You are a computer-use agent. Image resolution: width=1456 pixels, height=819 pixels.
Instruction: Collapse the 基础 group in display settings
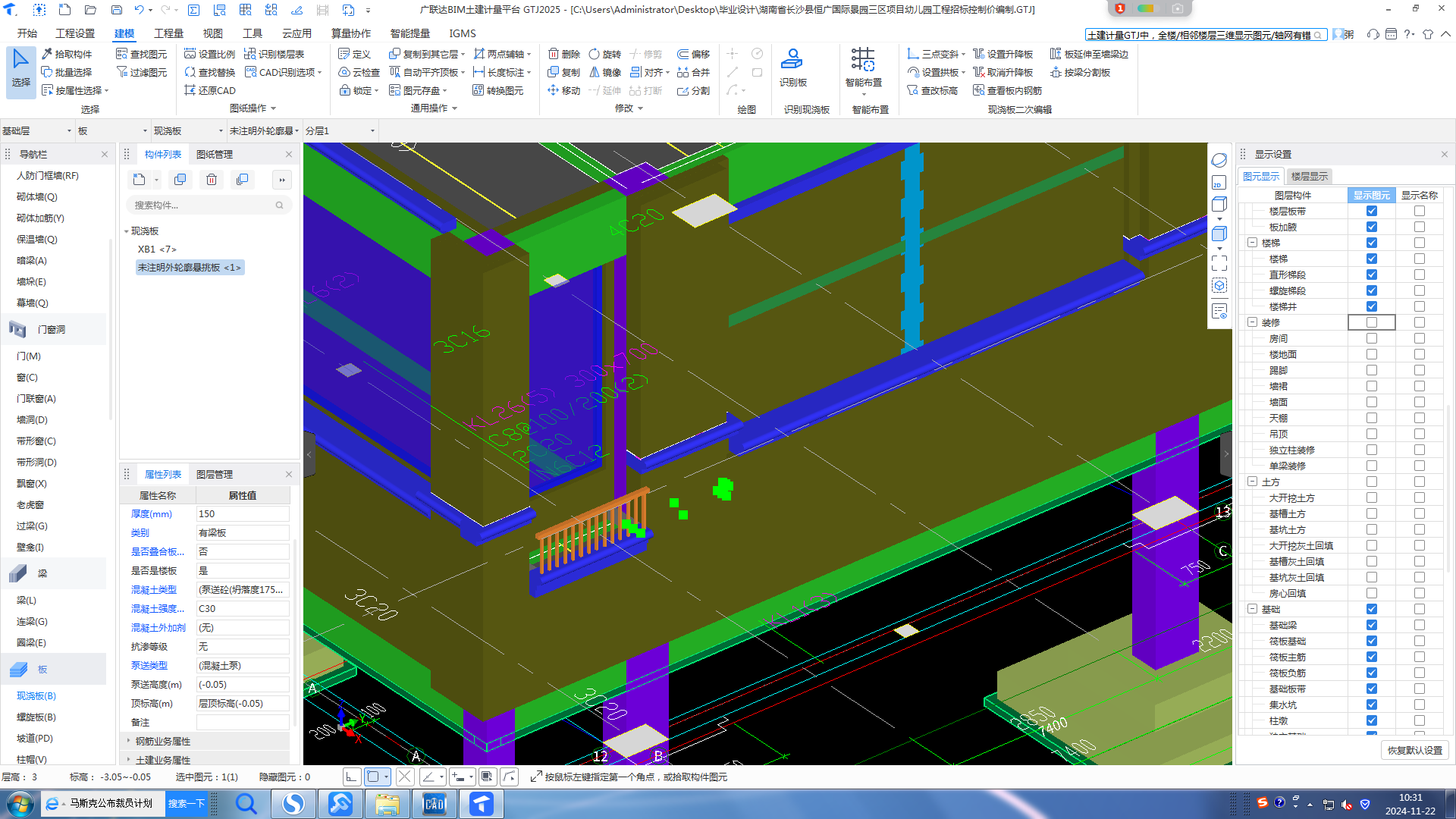1252,609
